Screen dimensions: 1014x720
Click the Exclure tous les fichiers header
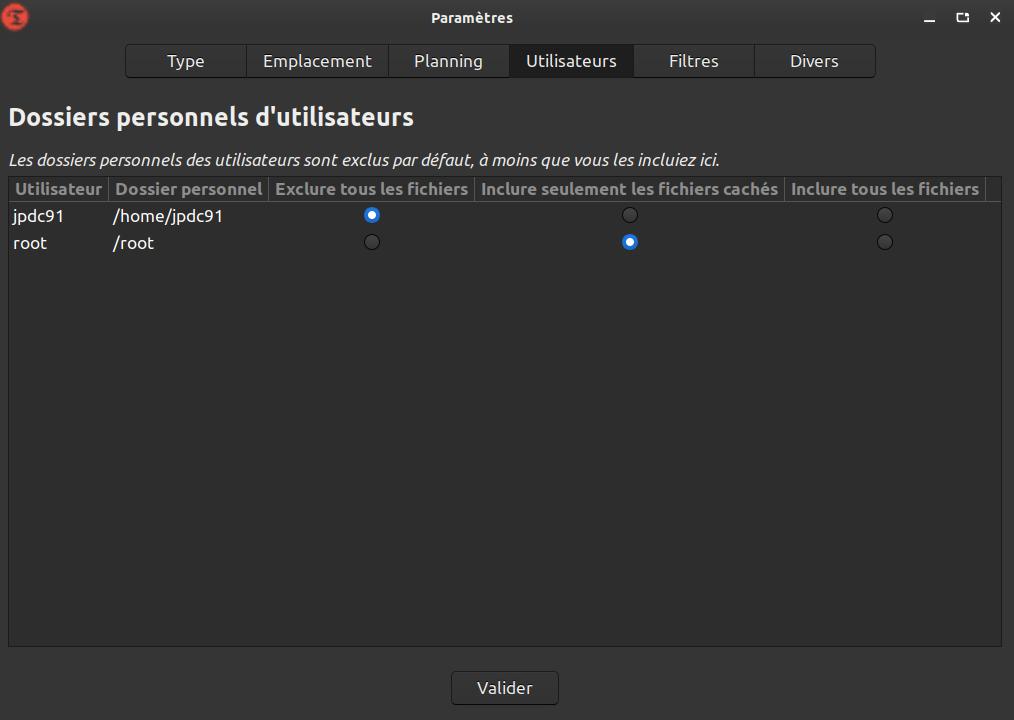point(371,189)
